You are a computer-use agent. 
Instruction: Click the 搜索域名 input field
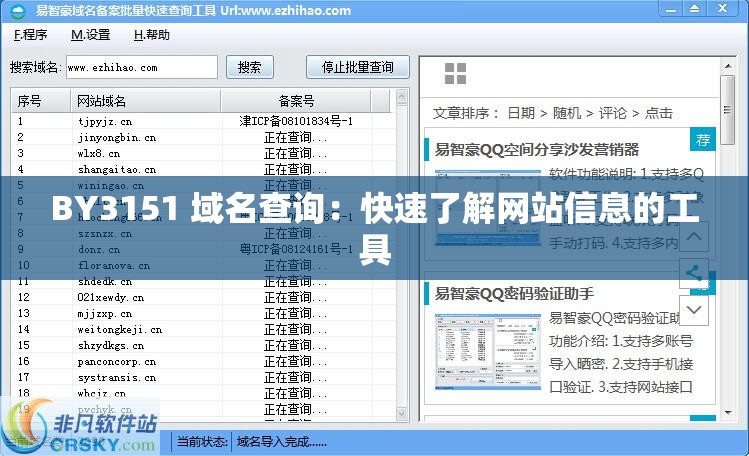click(x=142, y=67)
